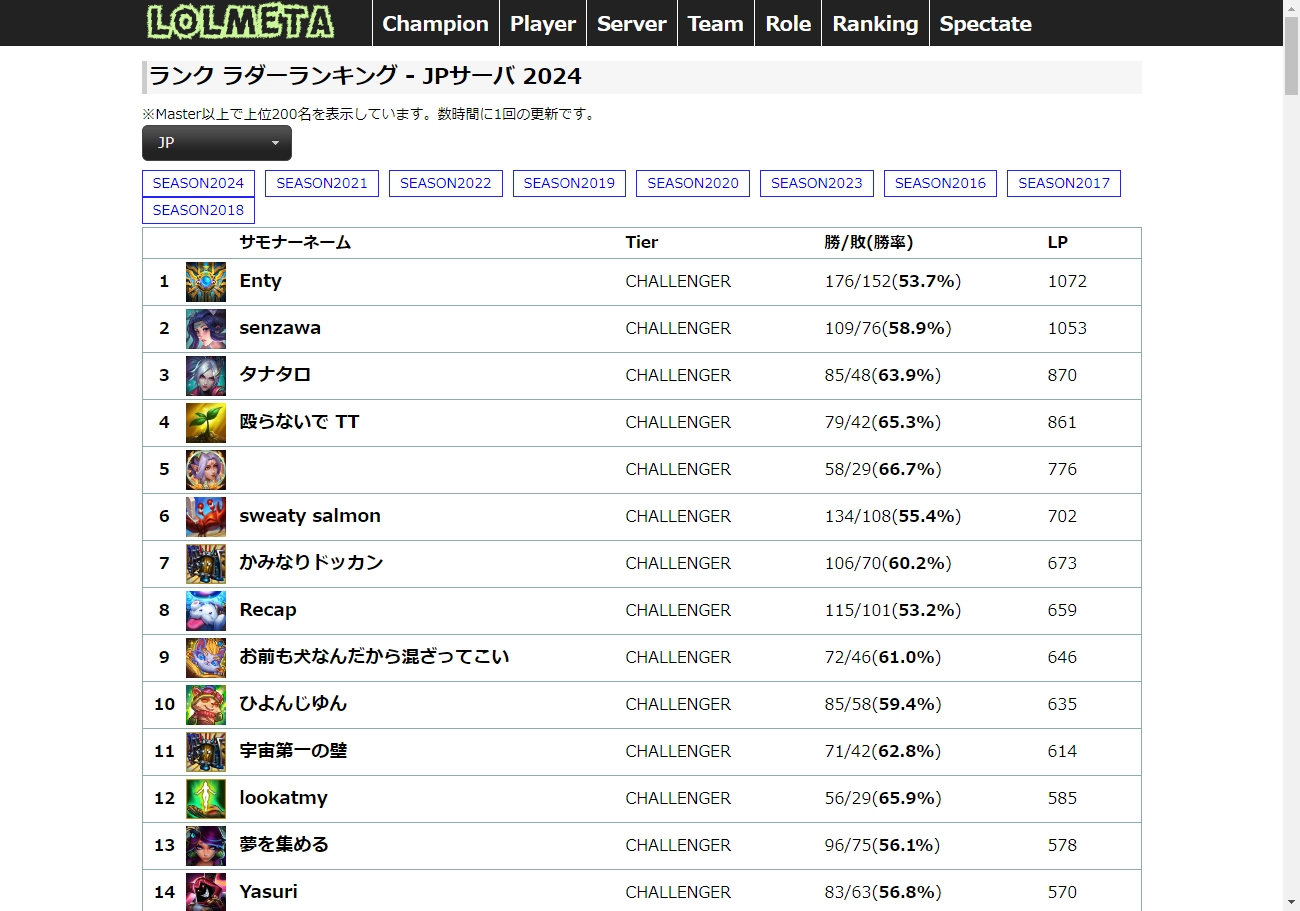This screenshot has width=1300, height=911.
Task: Select lookatmy's green arrow avatar icon
Action: click(206, 798)
